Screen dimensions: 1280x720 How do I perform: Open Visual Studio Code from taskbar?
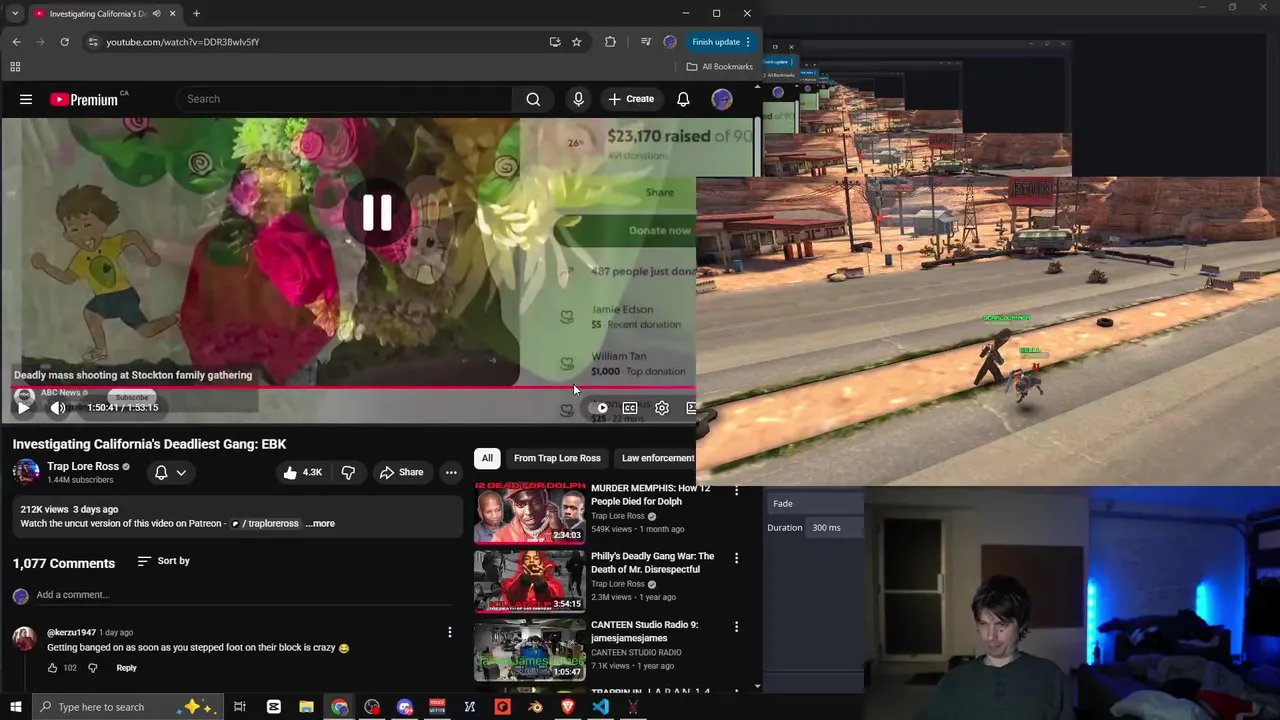600,707
